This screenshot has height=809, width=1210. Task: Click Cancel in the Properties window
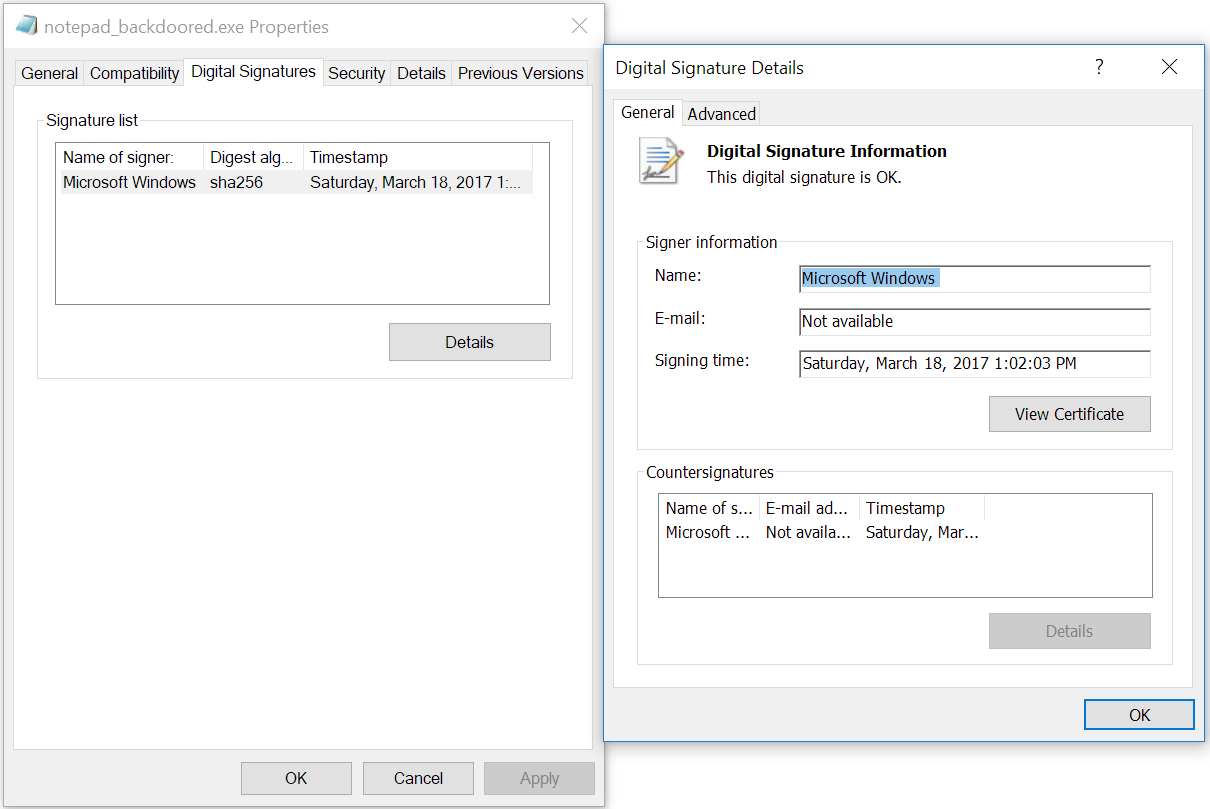pyautogui.click(x=418, y=778)
